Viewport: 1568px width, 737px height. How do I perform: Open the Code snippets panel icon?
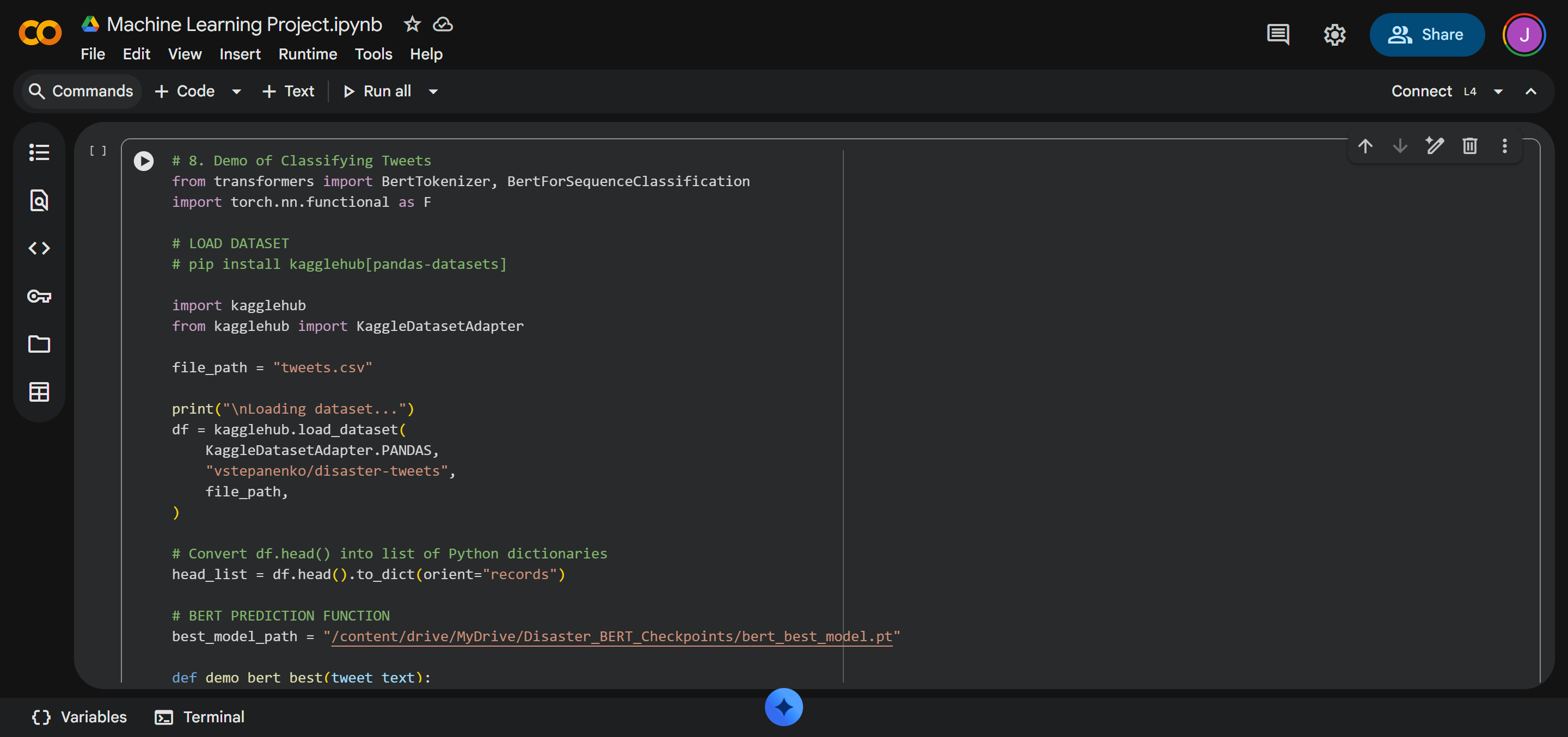point(39,248)
